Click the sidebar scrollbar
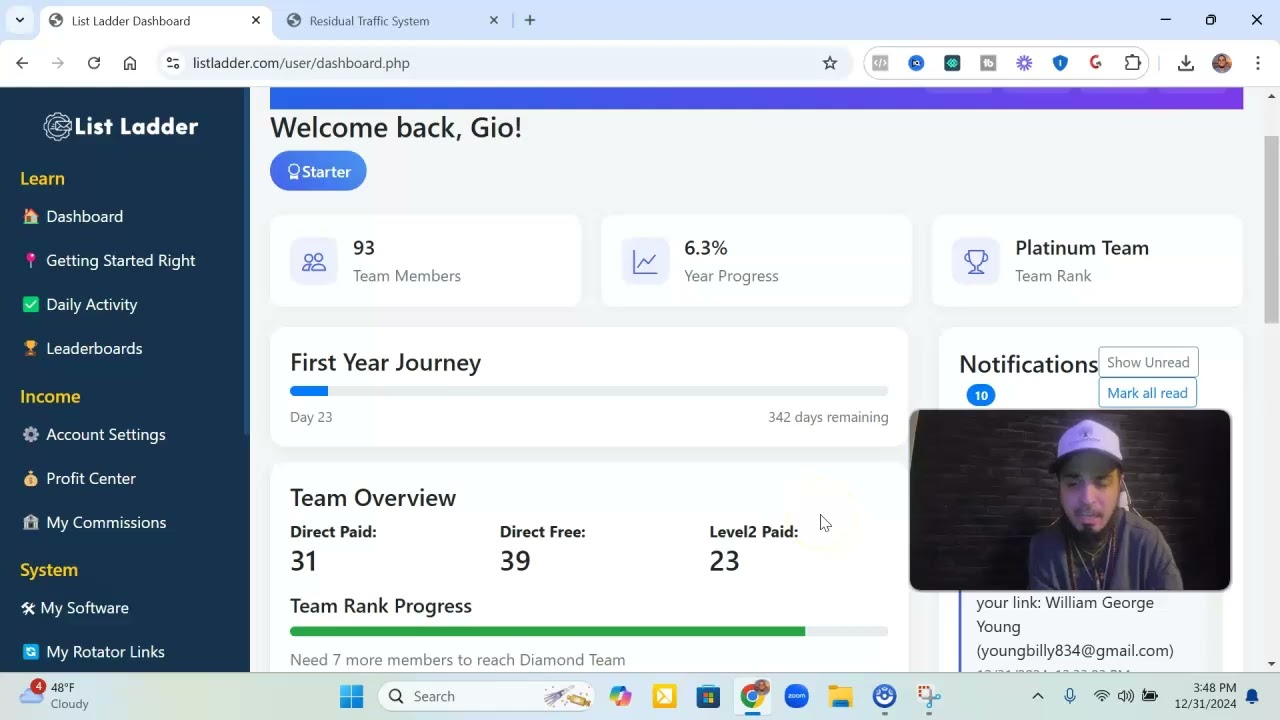This screenshot has width=1280, height=720. pyautogui.click(x=246, y=260)
